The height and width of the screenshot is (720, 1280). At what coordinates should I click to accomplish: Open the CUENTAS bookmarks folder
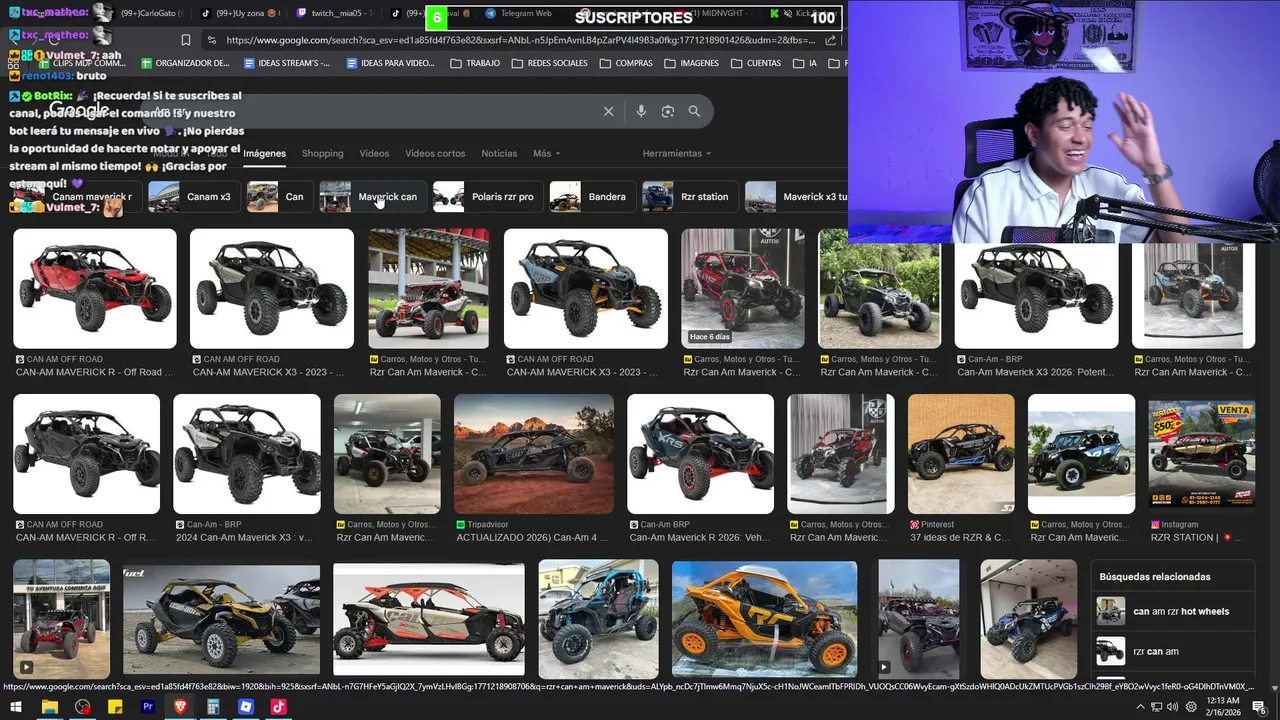click(756, 63)
